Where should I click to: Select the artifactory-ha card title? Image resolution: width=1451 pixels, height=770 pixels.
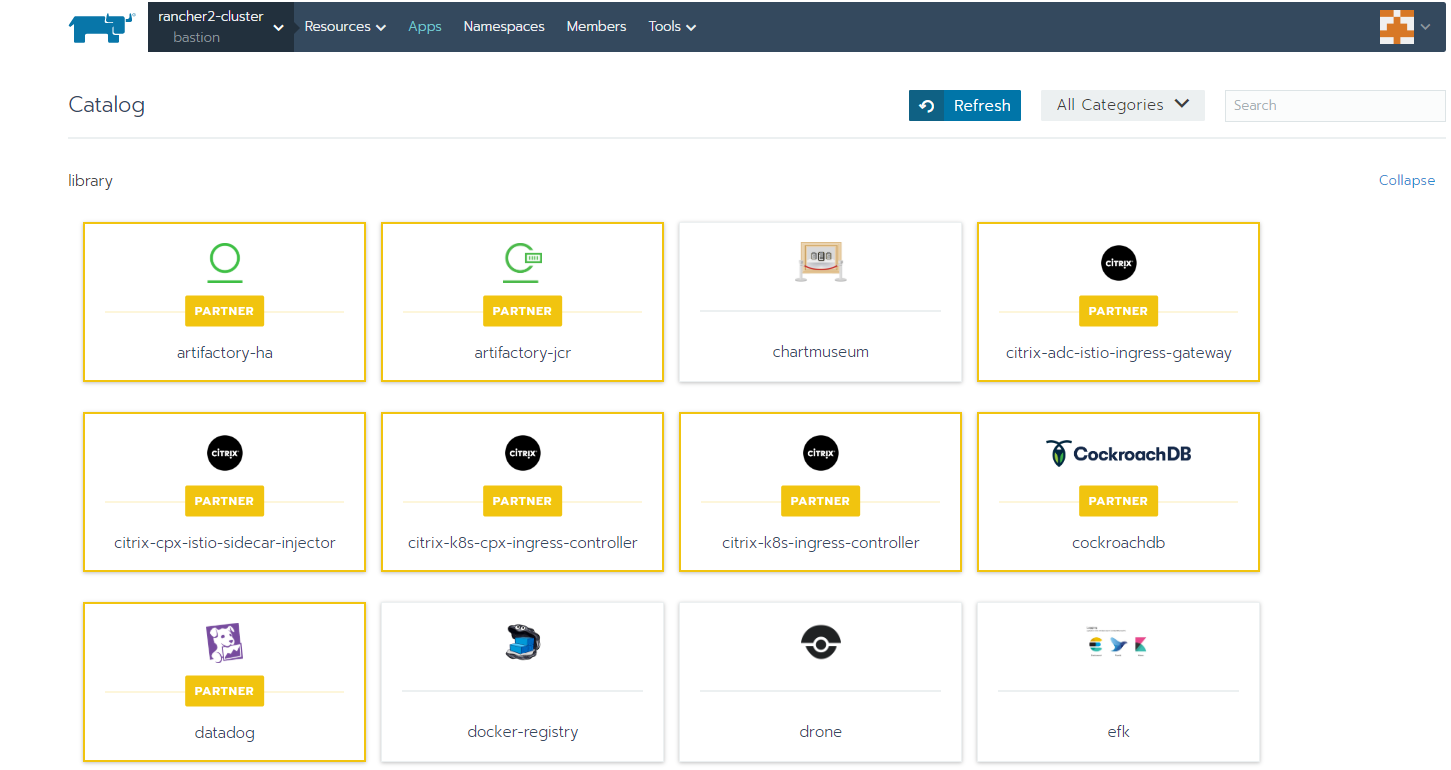tap(225, 353)
